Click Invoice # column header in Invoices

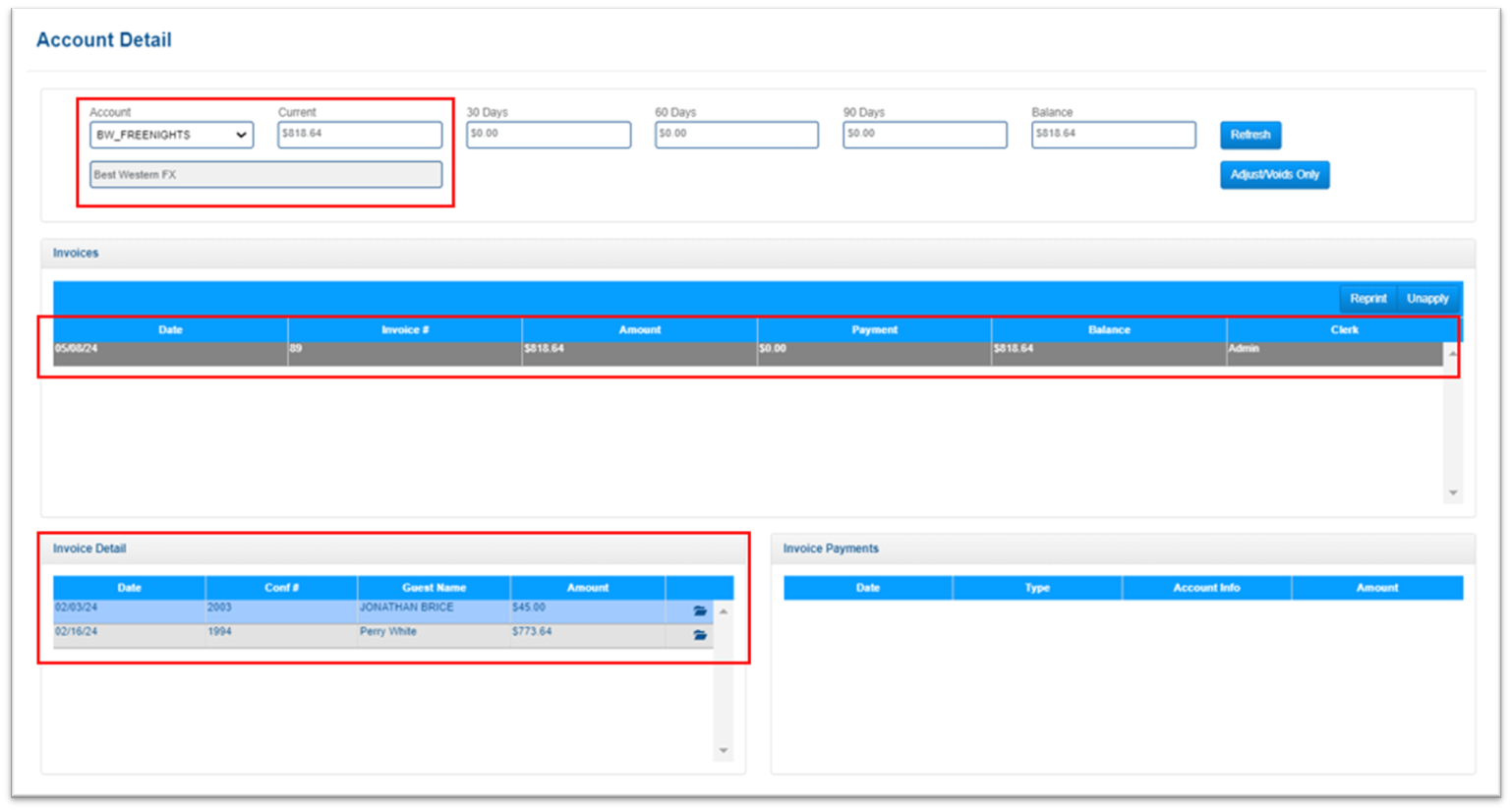point(405,329)
